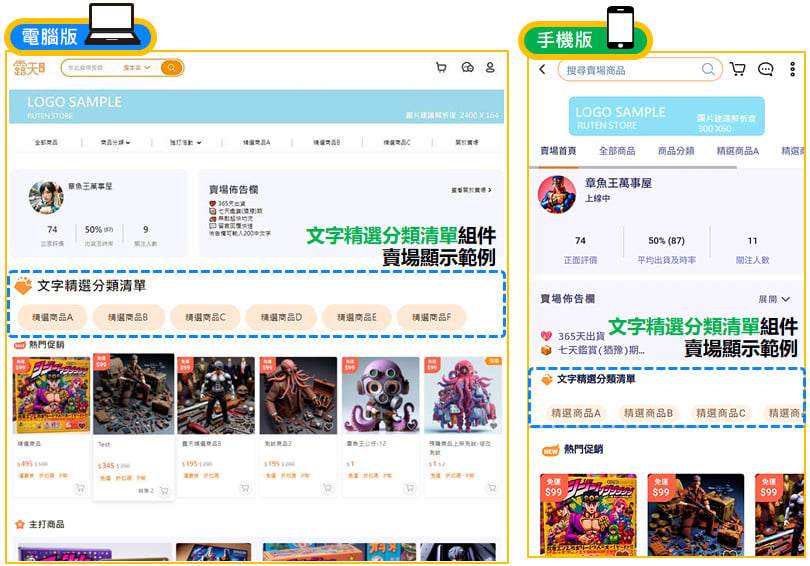The width and height of the screenshot is (810, 566).
Task: Open the purple octopus gas mask product thumbnail
Action: 380,394
